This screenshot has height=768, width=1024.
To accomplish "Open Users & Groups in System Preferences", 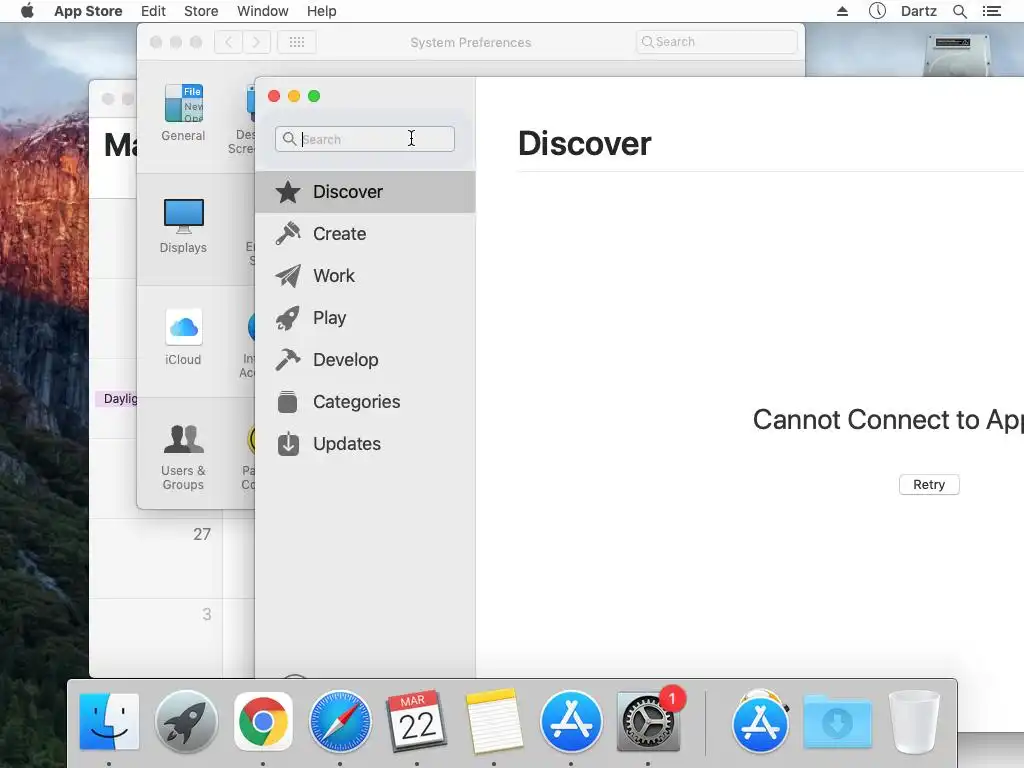I will point(184,457).
